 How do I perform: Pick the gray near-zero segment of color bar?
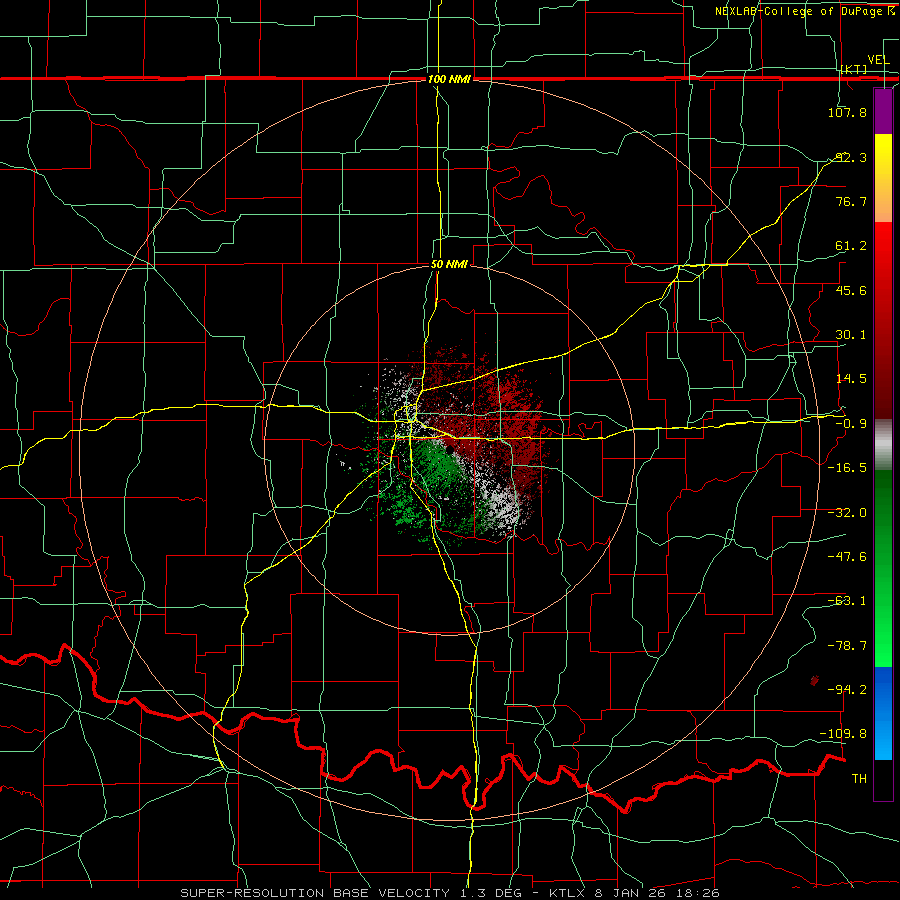point(883,444)
